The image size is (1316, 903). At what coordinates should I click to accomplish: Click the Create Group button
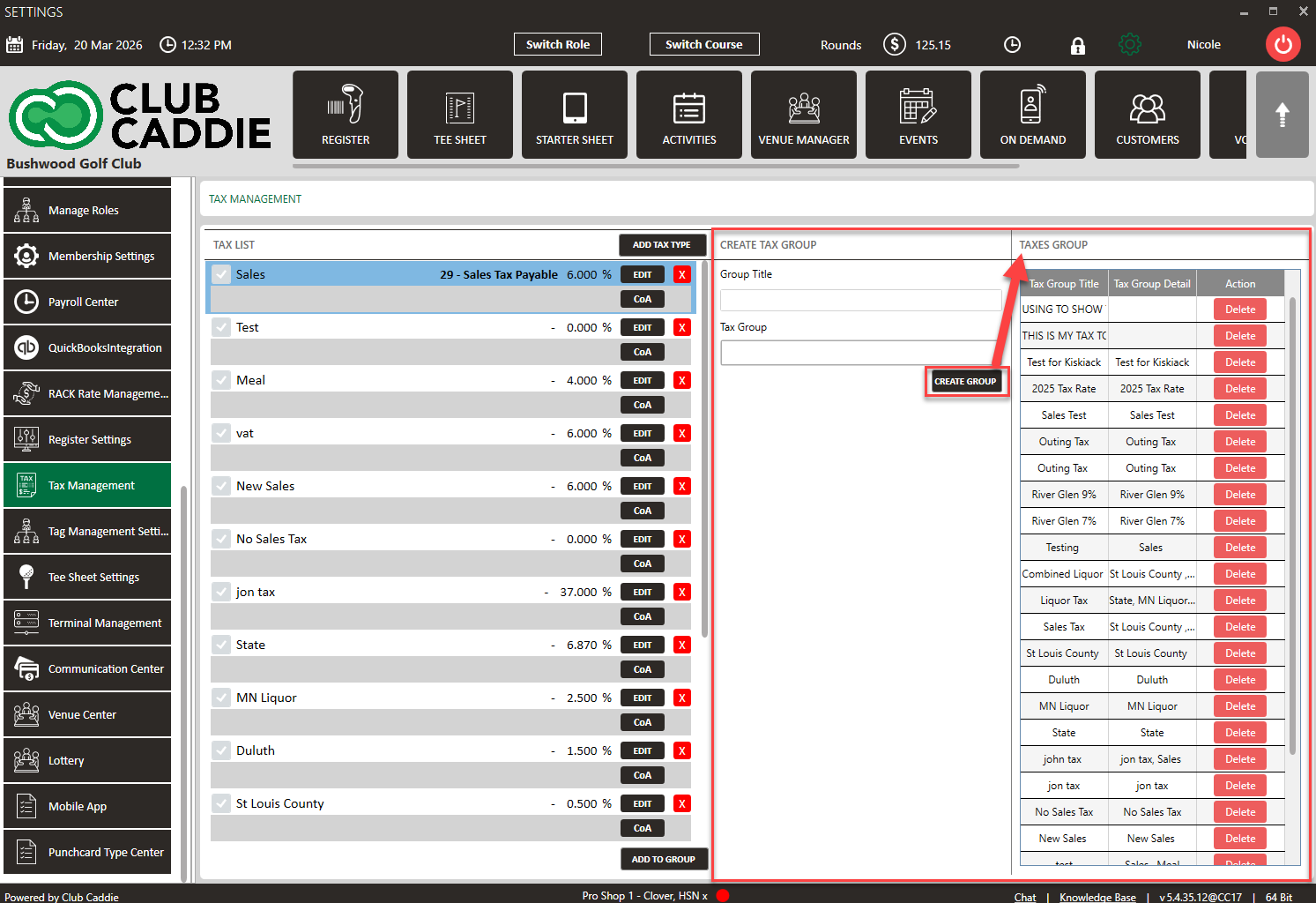[964, 381]
